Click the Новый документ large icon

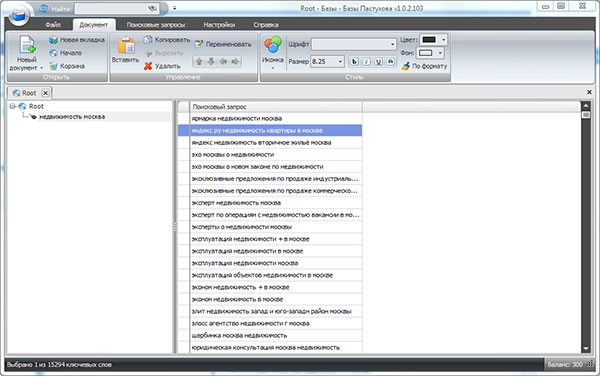(28, 45)
